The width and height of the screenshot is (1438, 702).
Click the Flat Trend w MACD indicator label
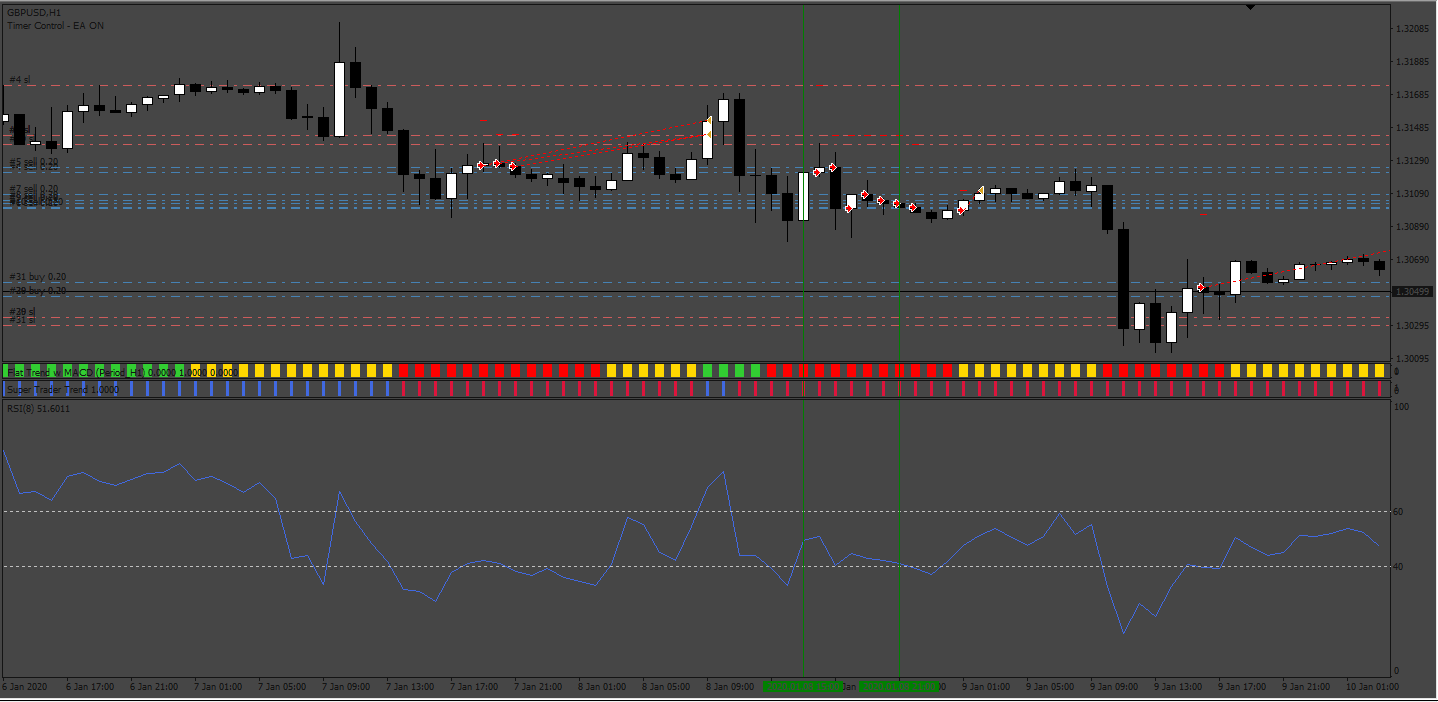tap(122, 372)
